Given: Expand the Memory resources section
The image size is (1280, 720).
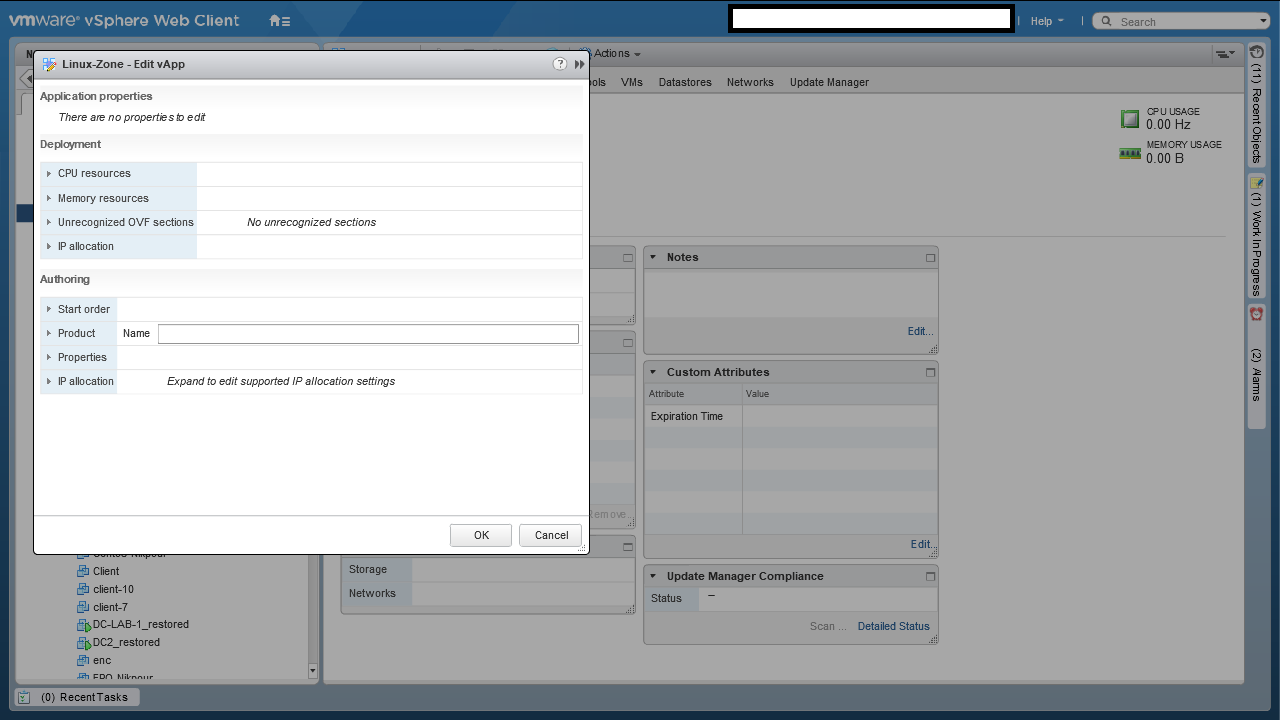Looking at the screenshot, I should (x=49, y=198).
